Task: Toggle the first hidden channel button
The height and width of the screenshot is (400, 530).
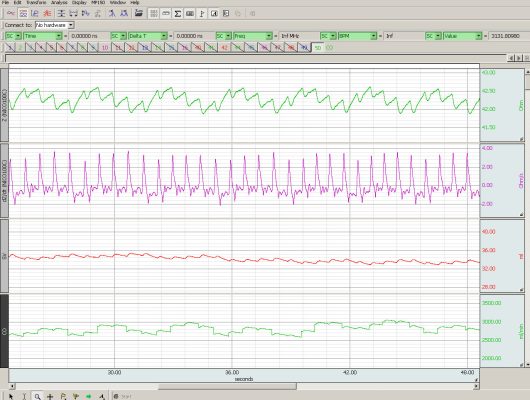Action: (10, 48)
